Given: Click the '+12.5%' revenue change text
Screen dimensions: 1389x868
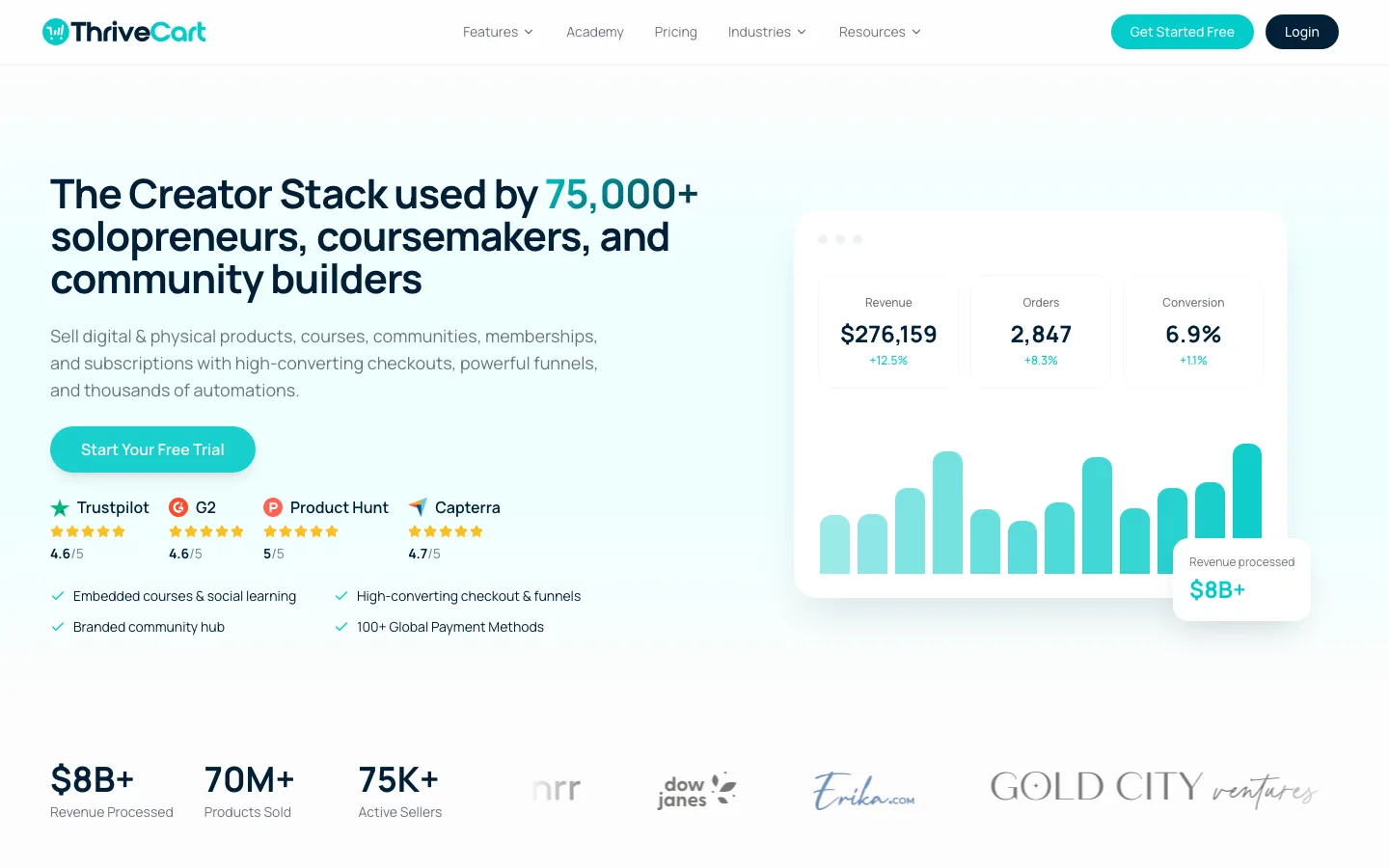Looking at the screenshot, I should click(888, 361).
